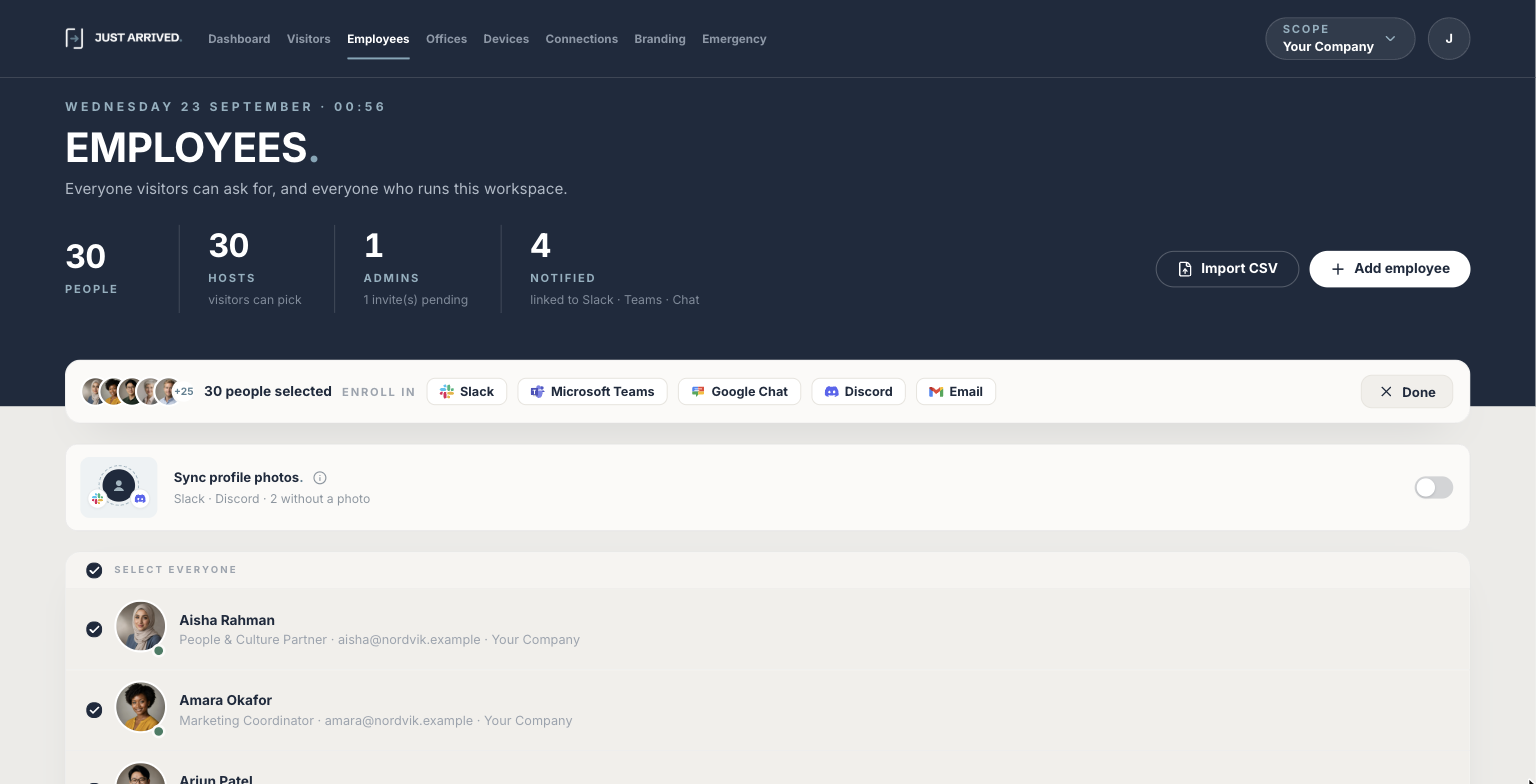Go to the Dashboard tab

point(239,39)
